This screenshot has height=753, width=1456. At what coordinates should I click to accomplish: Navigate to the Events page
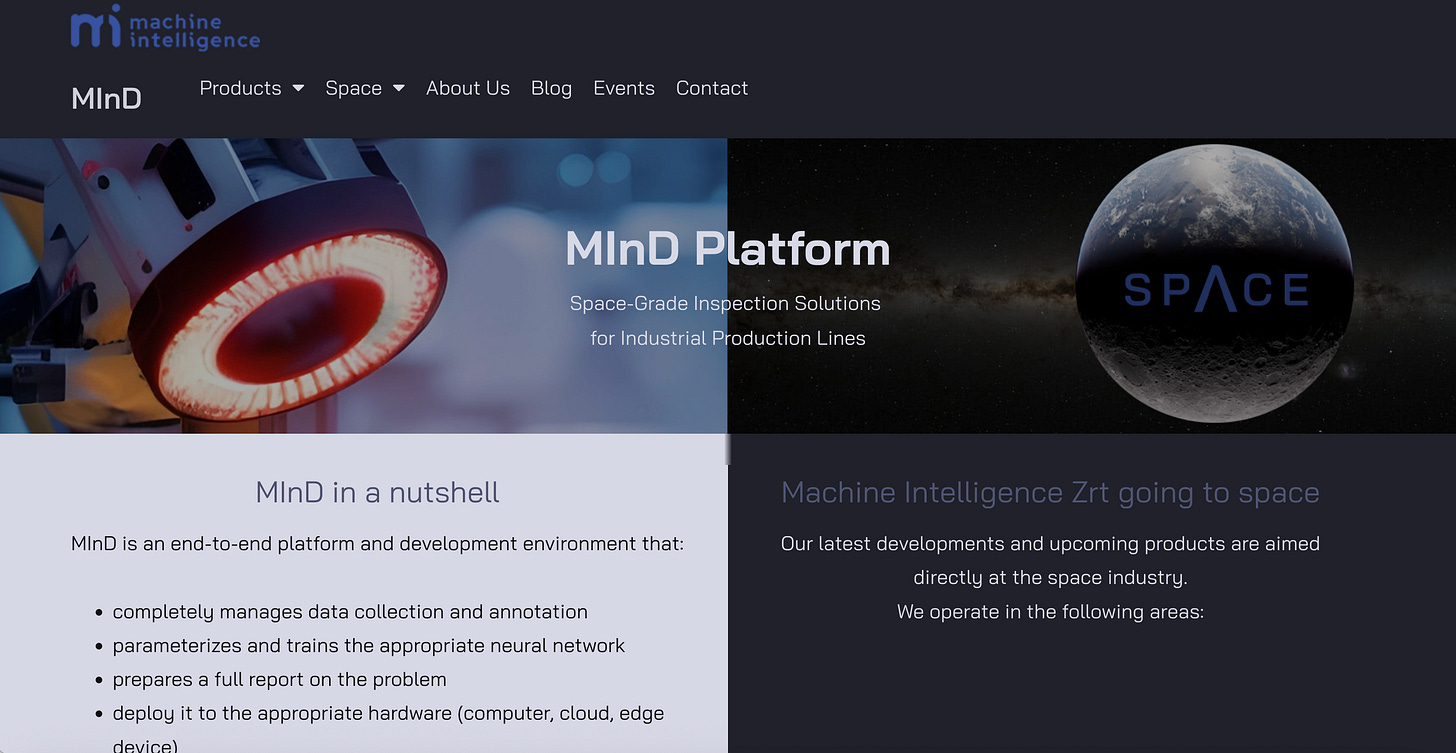624,88
